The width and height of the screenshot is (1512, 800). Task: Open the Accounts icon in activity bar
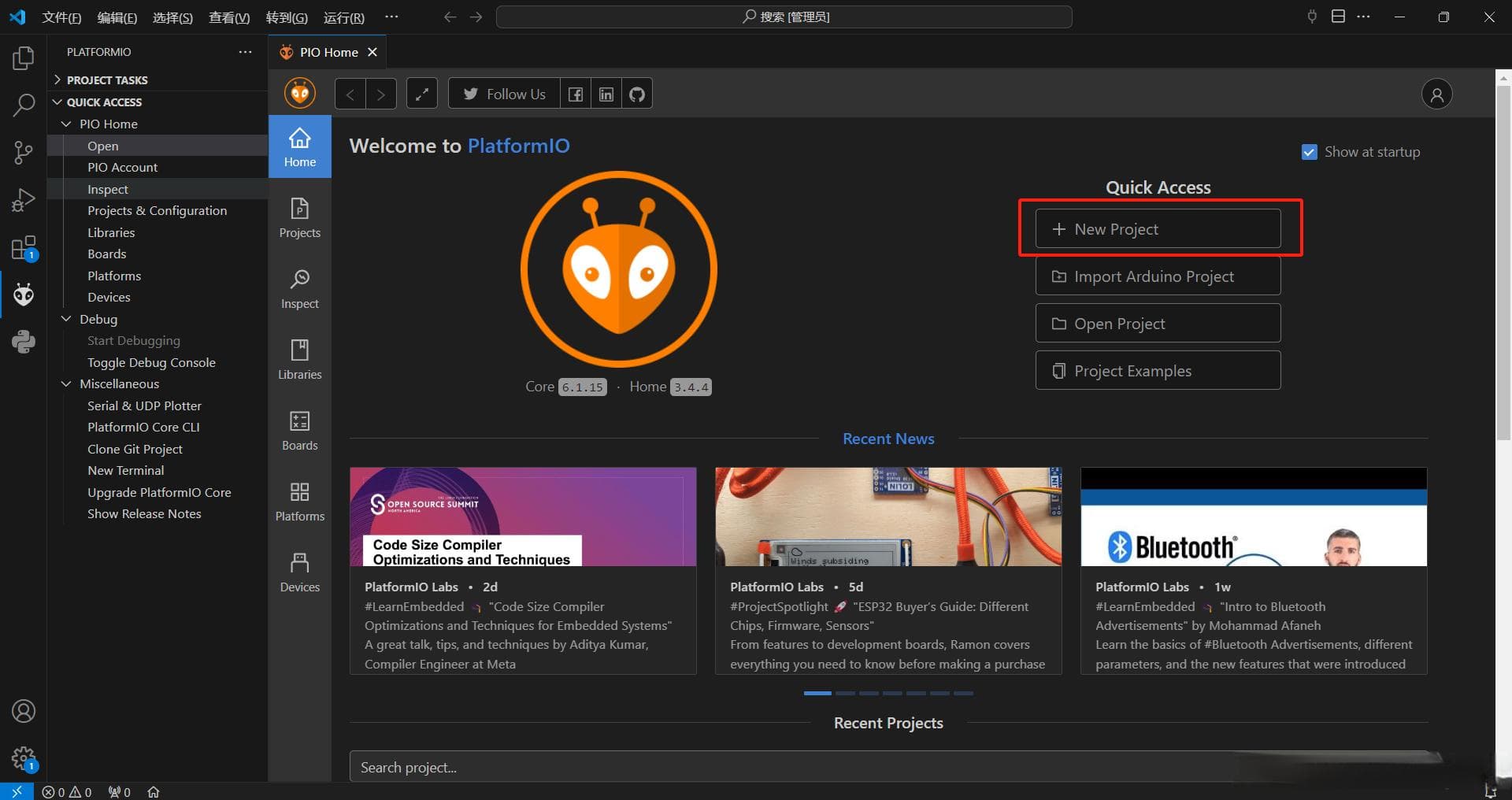[x=24, y=711]
